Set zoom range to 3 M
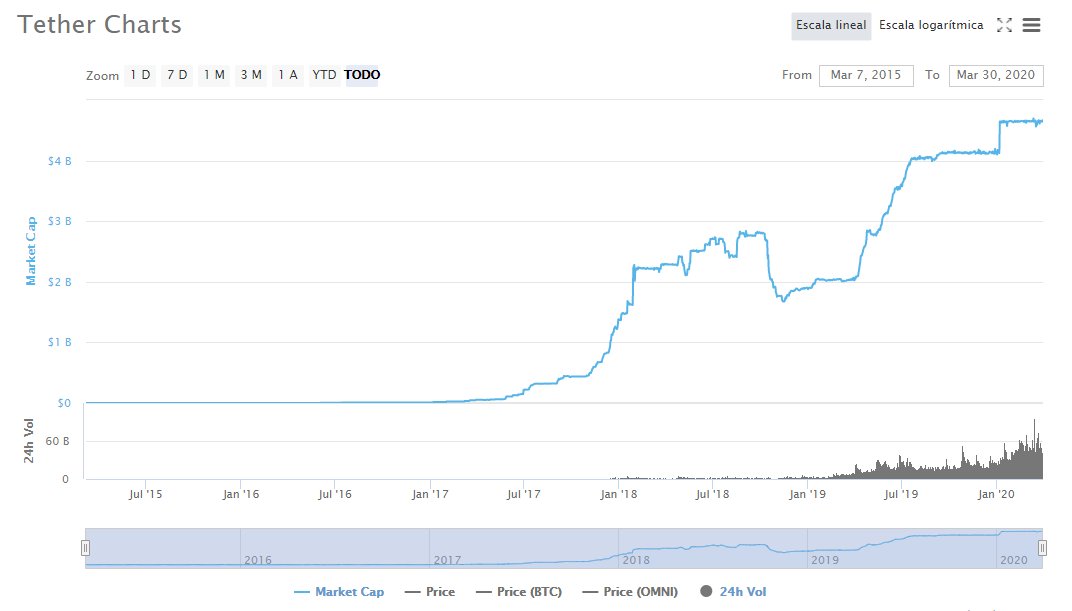1072x611 pixels. [251, 75]
